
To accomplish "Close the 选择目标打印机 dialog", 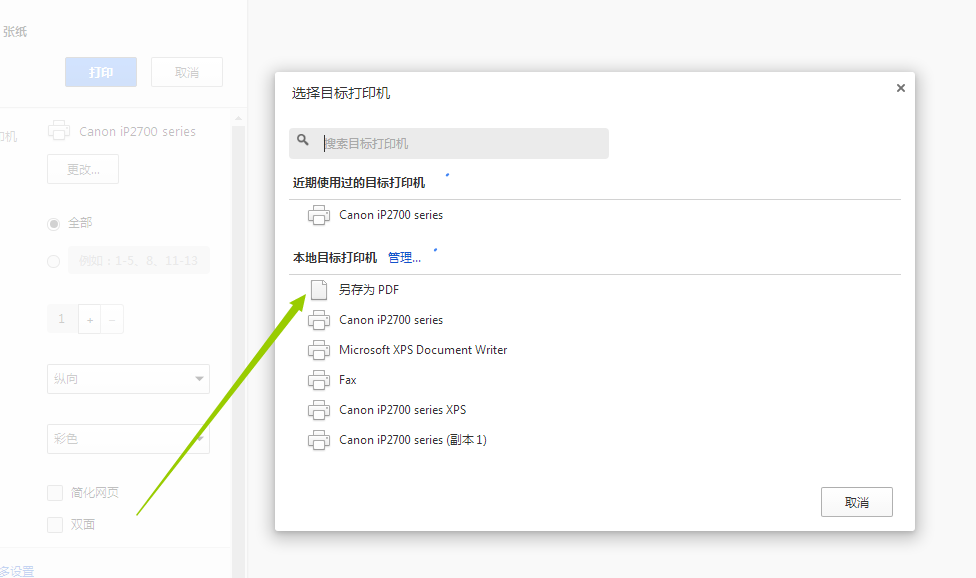I will (x=900, y=88).
